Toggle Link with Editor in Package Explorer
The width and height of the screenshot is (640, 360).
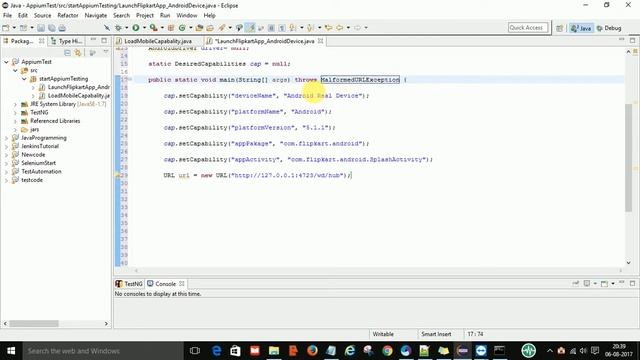(78, 53)
